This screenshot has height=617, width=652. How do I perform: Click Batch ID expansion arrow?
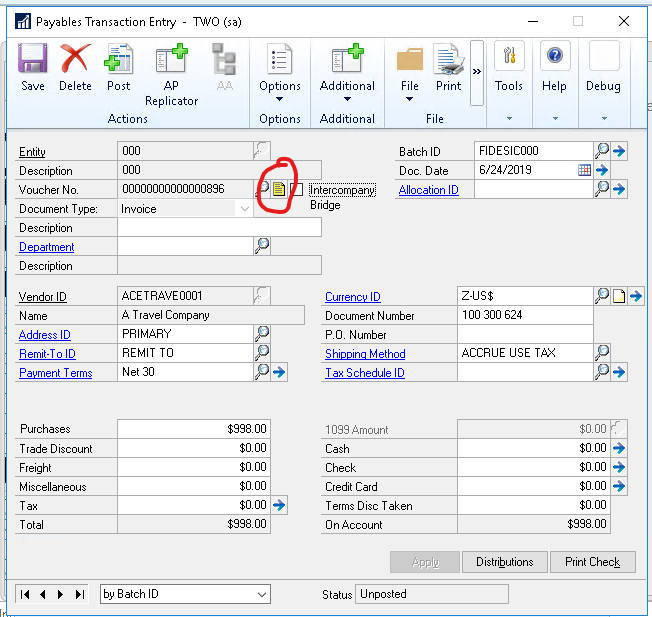619,151
